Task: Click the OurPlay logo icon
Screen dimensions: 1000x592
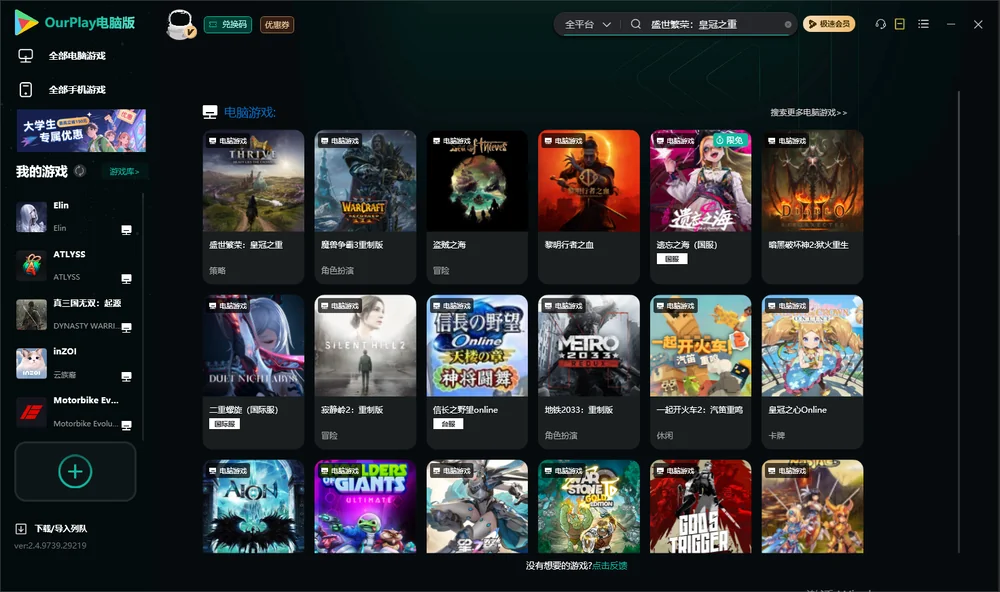Action: (26, 22)
